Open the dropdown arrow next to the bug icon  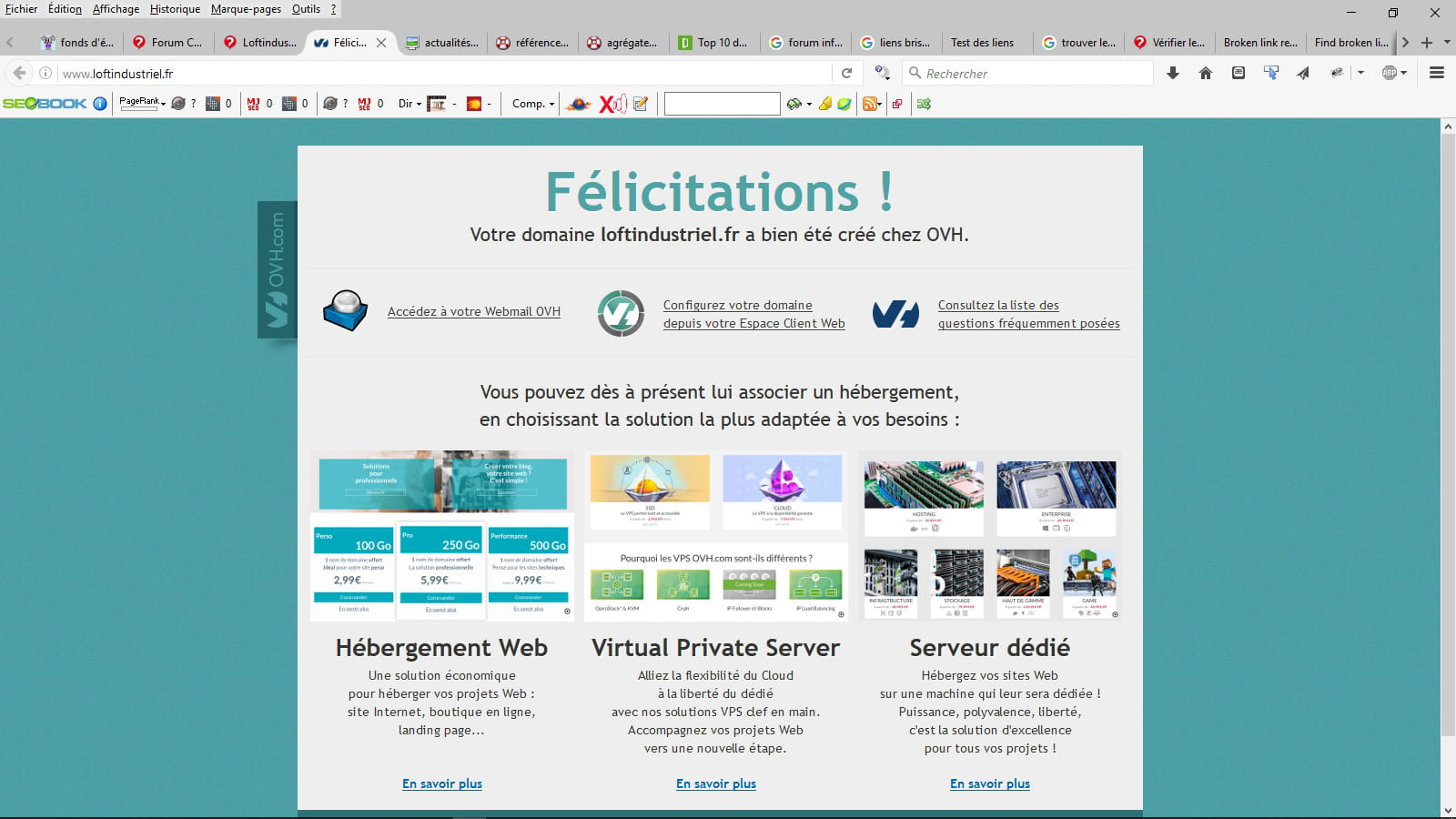point(1360,73)
